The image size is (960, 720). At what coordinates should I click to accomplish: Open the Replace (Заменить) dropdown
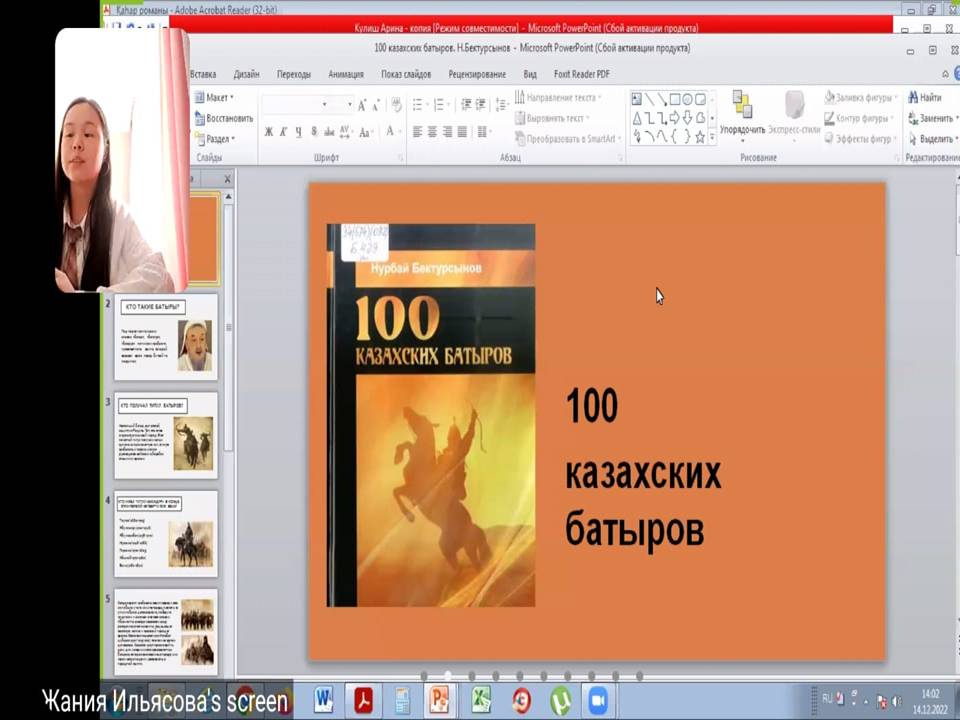tap(930, 118)
